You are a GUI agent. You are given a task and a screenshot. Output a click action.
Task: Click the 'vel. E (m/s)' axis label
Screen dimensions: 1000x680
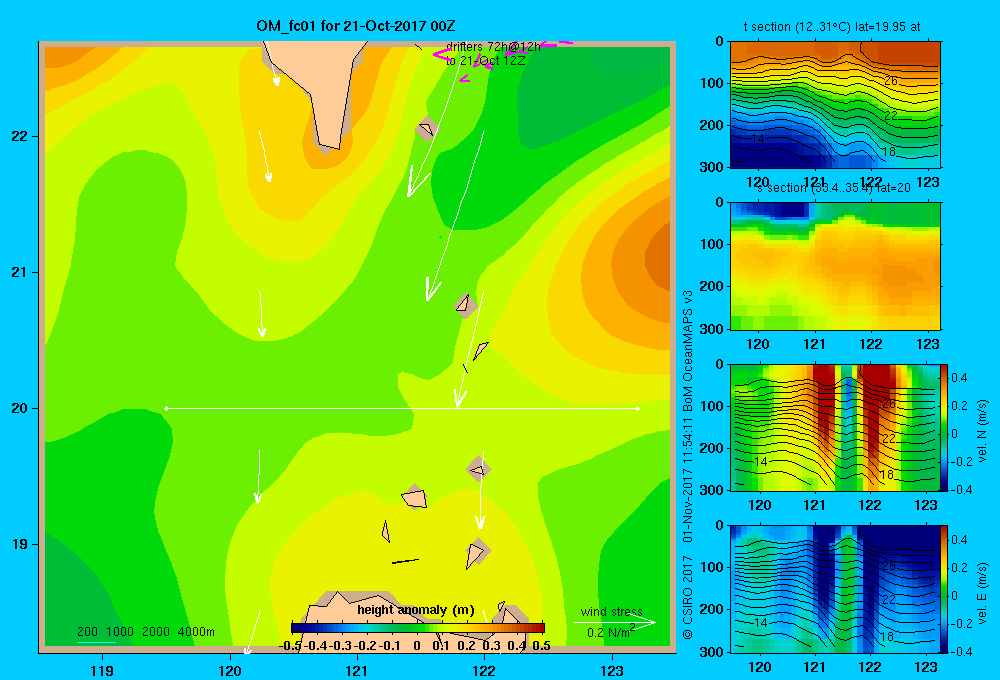pyautogui.click(x=982, y=592)
